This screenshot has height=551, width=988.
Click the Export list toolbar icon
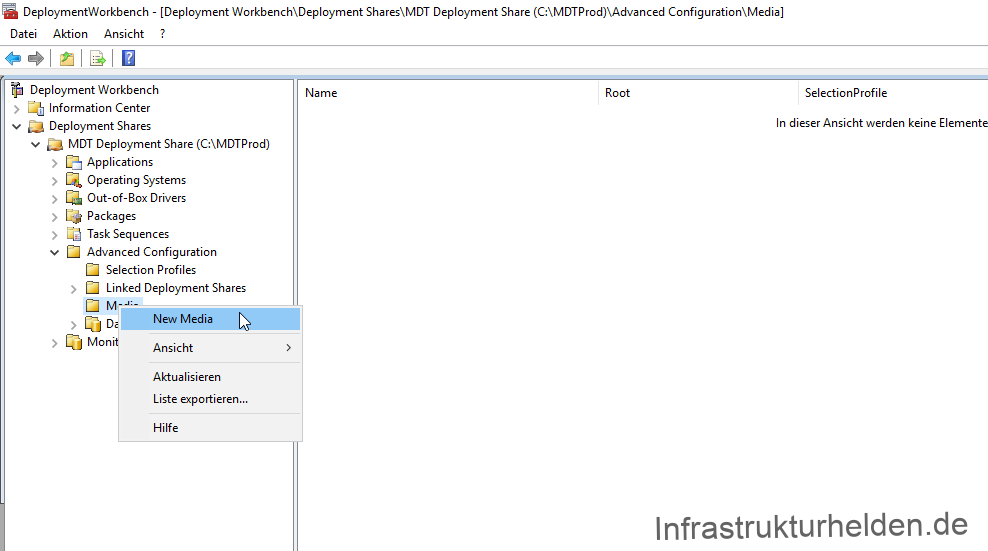point(98,59)
